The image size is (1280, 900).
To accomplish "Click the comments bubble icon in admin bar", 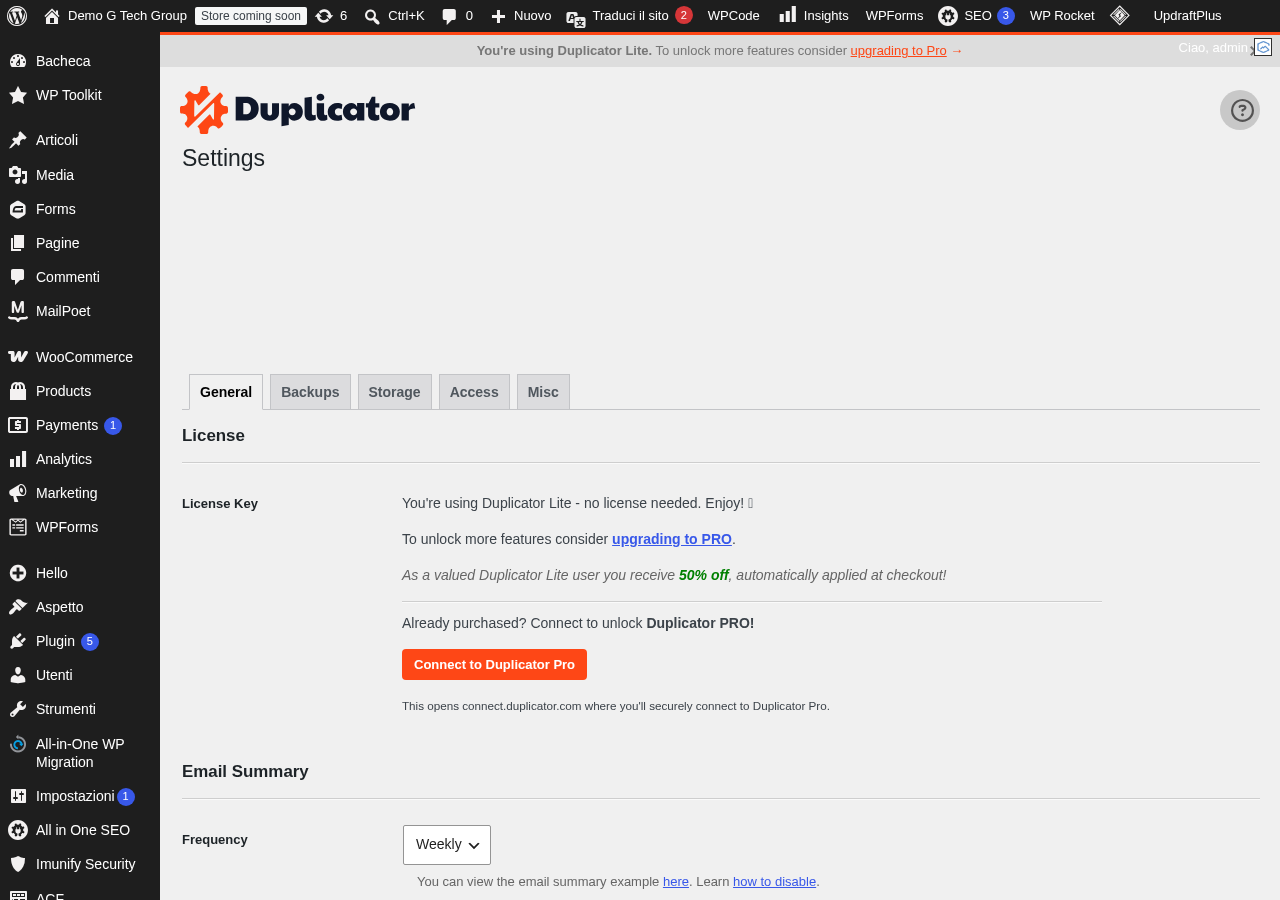I will click(x=450, y=16).
